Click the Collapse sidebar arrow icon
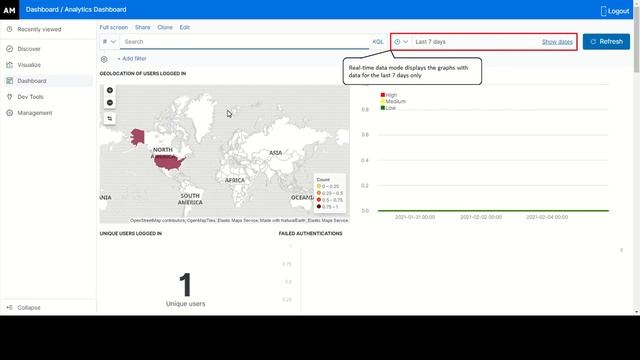The width and height of the screenshot is (640, 360). click(9, 307)
